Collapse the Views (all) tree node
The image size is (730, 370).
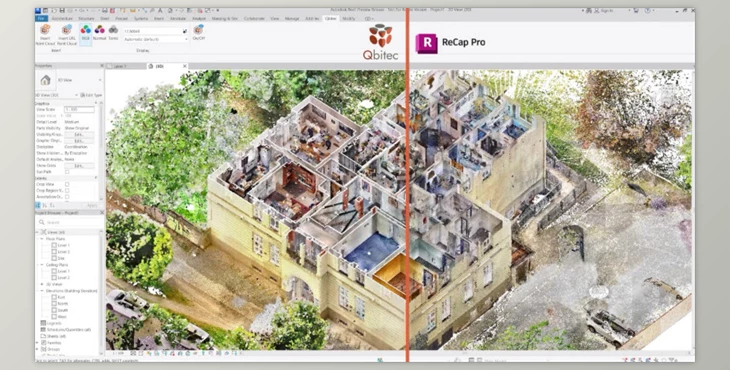[x=38, y=232]
